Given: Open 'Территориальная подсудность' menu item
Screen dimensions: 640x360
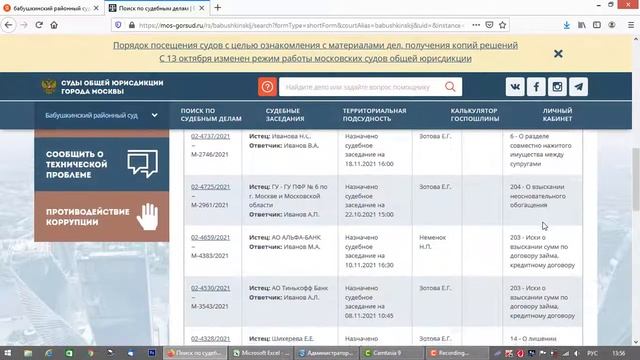Looking at the screenshot, I should 374,115.
